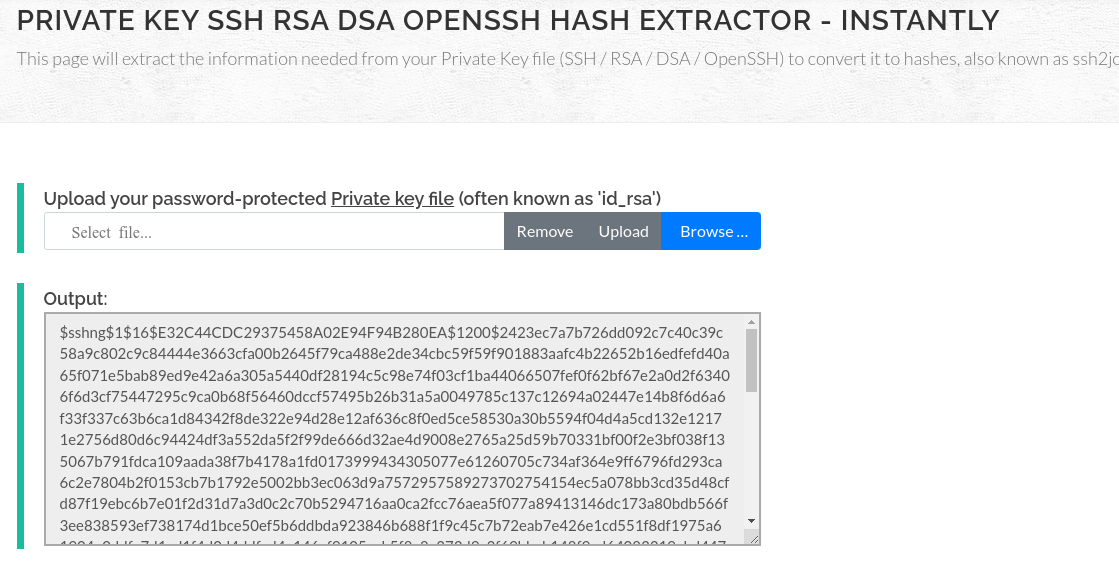This screenshot has width=1119, height=571.
Task: Click the hash line starting with f33f337c
Action: click(390, 418)
